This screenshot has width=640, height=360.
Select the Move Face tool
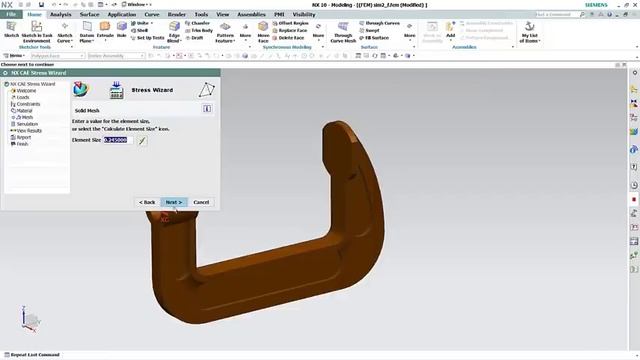pyautogui.click(x=263, y=32)
